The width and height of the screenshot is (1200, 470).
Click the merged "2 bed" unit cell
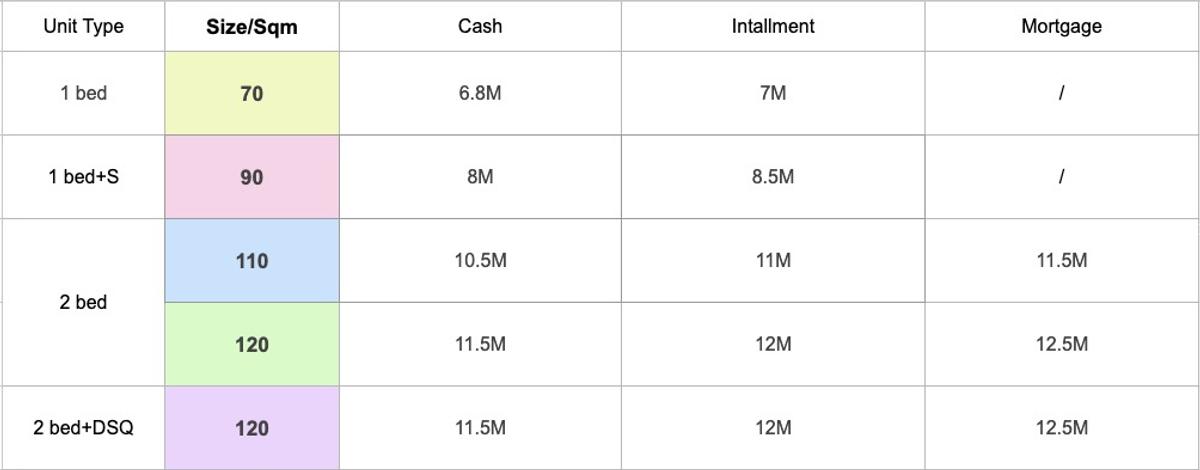[83, 302]
